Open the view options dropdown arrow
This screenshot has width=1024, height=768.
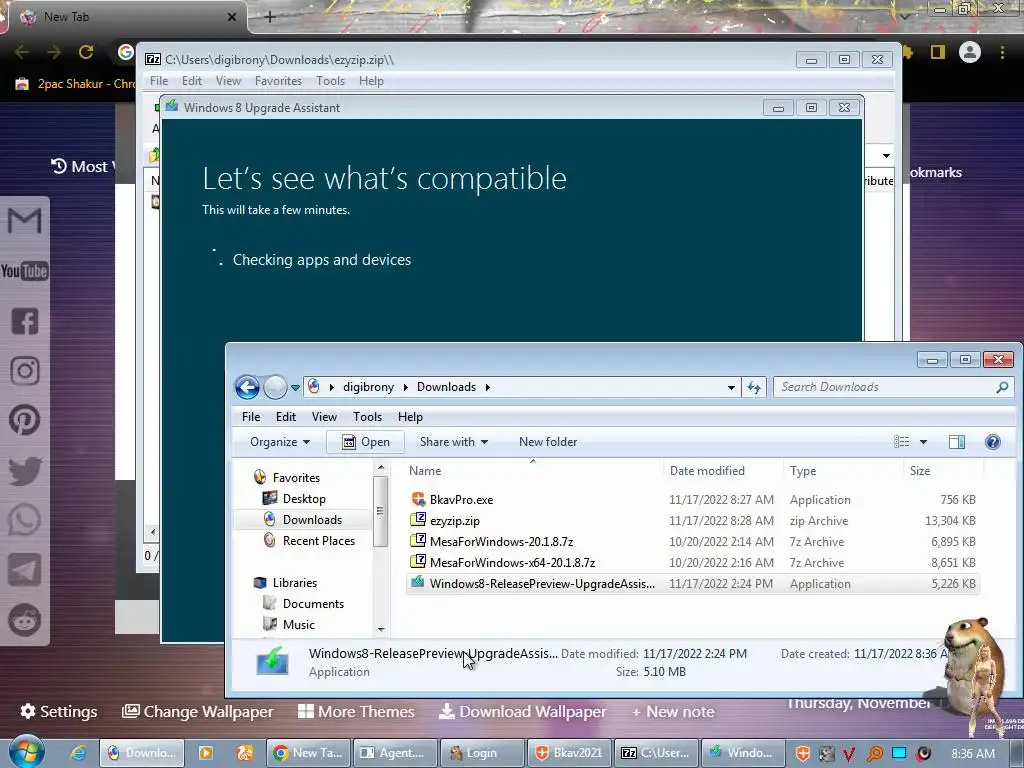923,442
